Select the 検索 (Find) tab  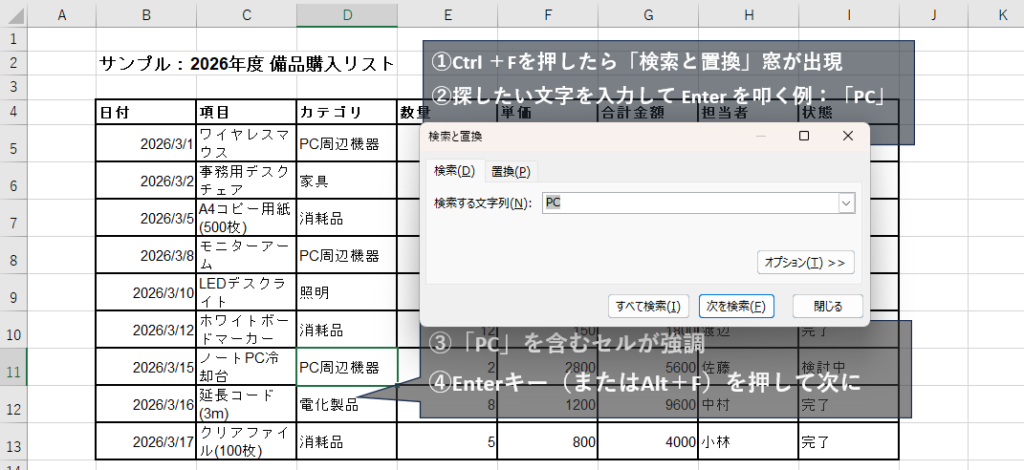(x=454, y=171)
